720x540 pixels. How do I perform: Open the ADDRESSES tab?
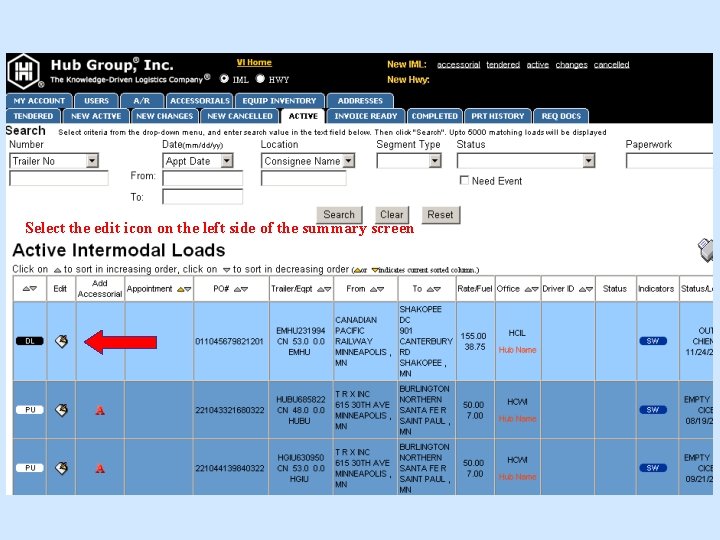(360, 101)
